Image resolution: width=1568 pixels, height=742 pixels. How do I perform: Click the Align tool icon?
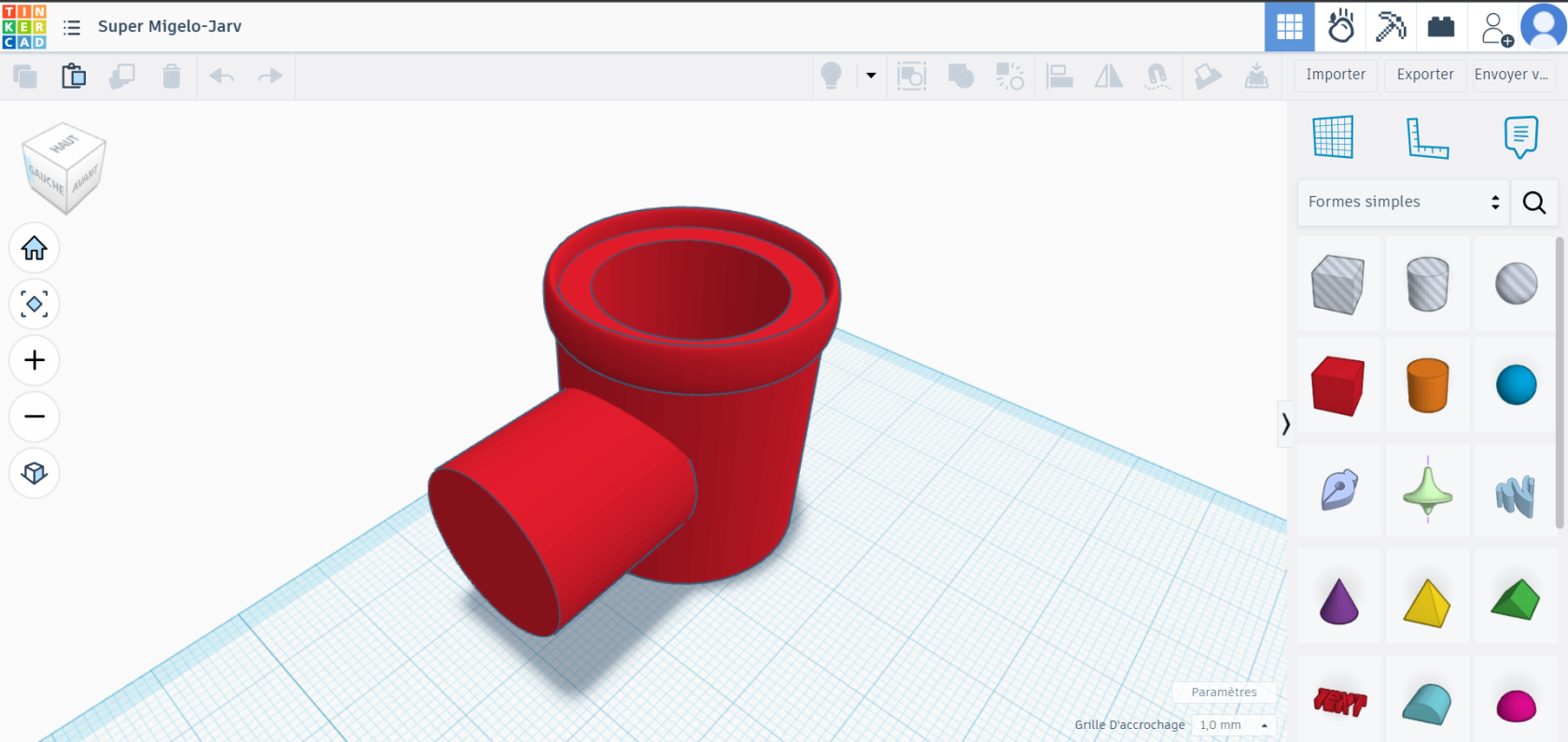pos(1059,76)
